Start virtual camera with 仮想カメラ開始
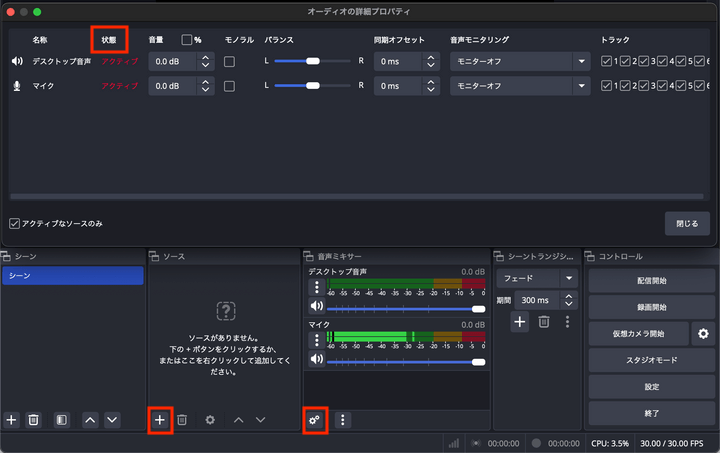720x453 pixels. pyautogui.click(x=638, y=334)
